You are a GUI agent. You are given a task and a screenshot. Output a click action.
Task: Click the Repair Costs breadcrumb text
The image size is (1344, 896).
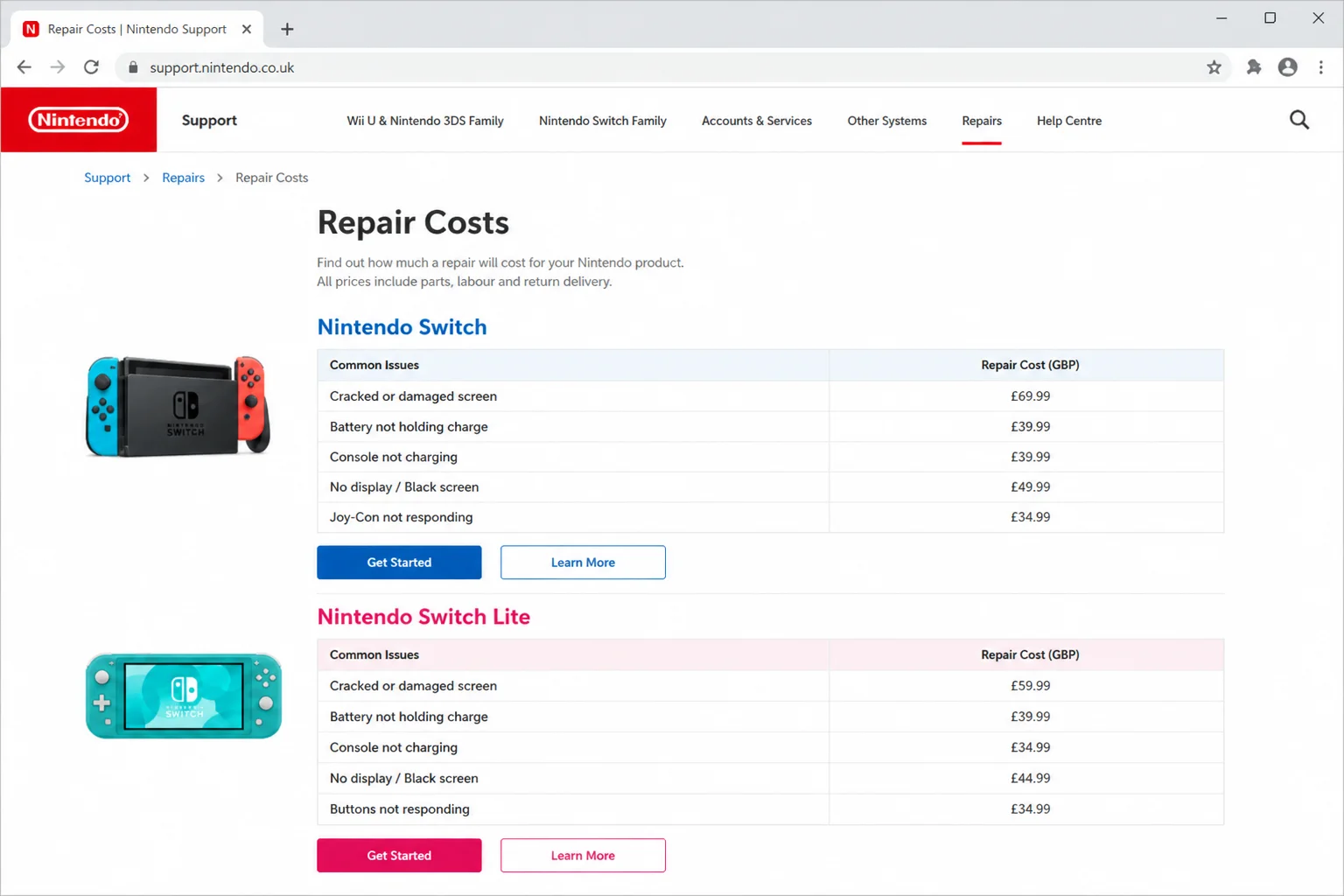click(271, 178)
